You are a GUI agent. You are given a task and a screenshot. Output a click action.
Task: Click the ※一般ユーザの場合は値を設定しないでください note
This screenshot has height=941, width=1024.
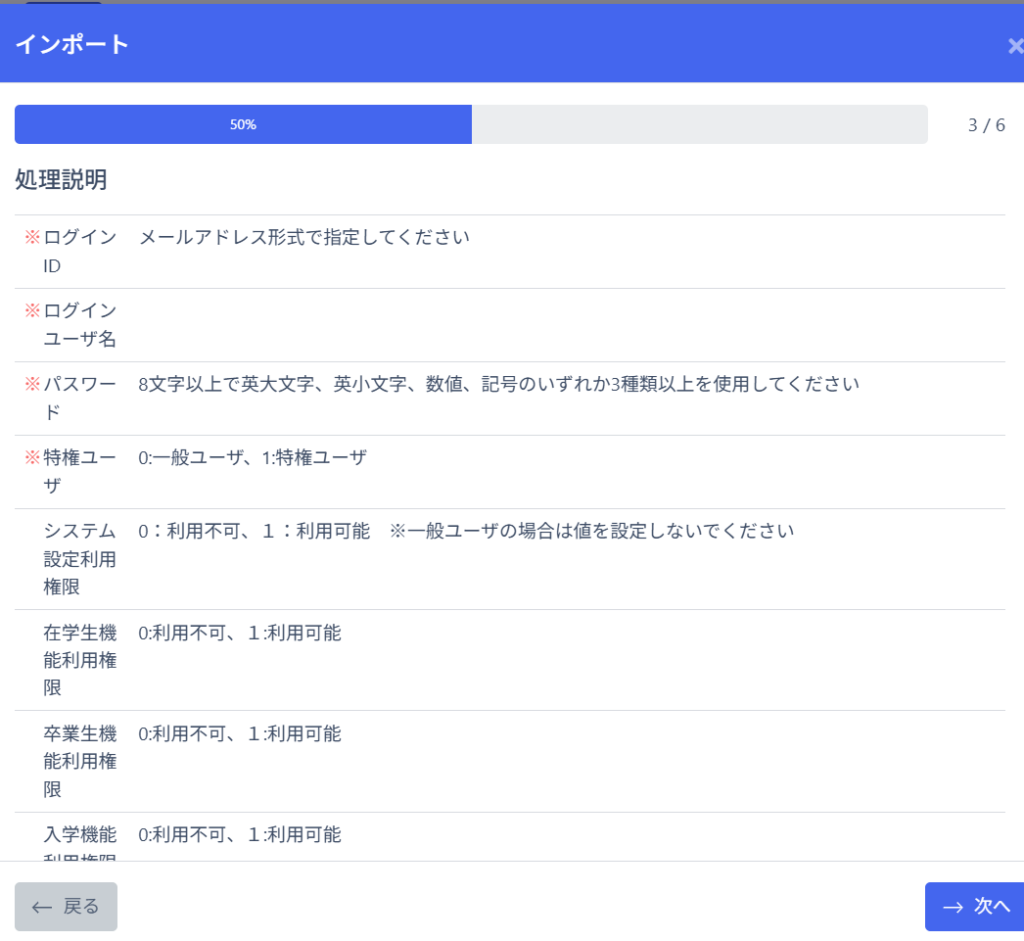click(591, 531)
